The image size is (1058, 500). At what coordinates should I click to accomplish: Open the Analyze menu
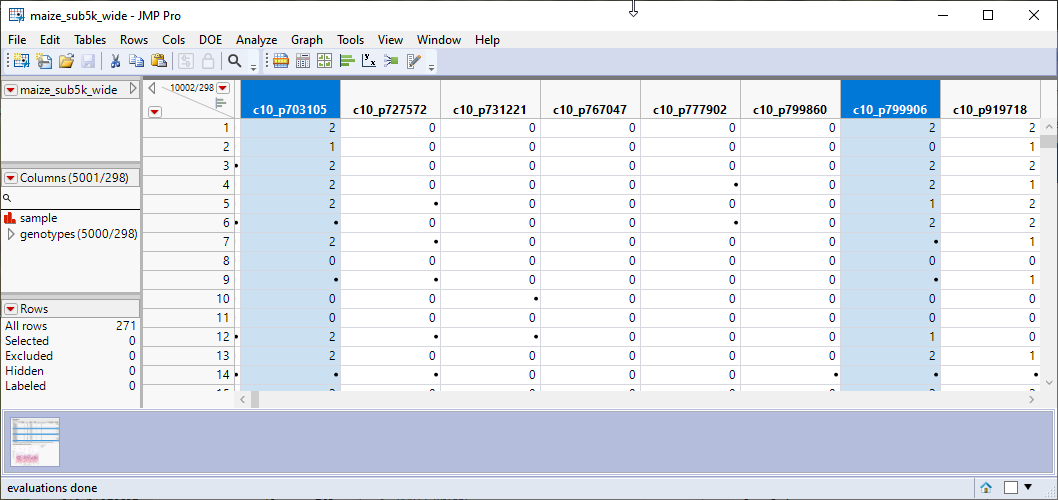pyautogui.click(x=256, y=40)
